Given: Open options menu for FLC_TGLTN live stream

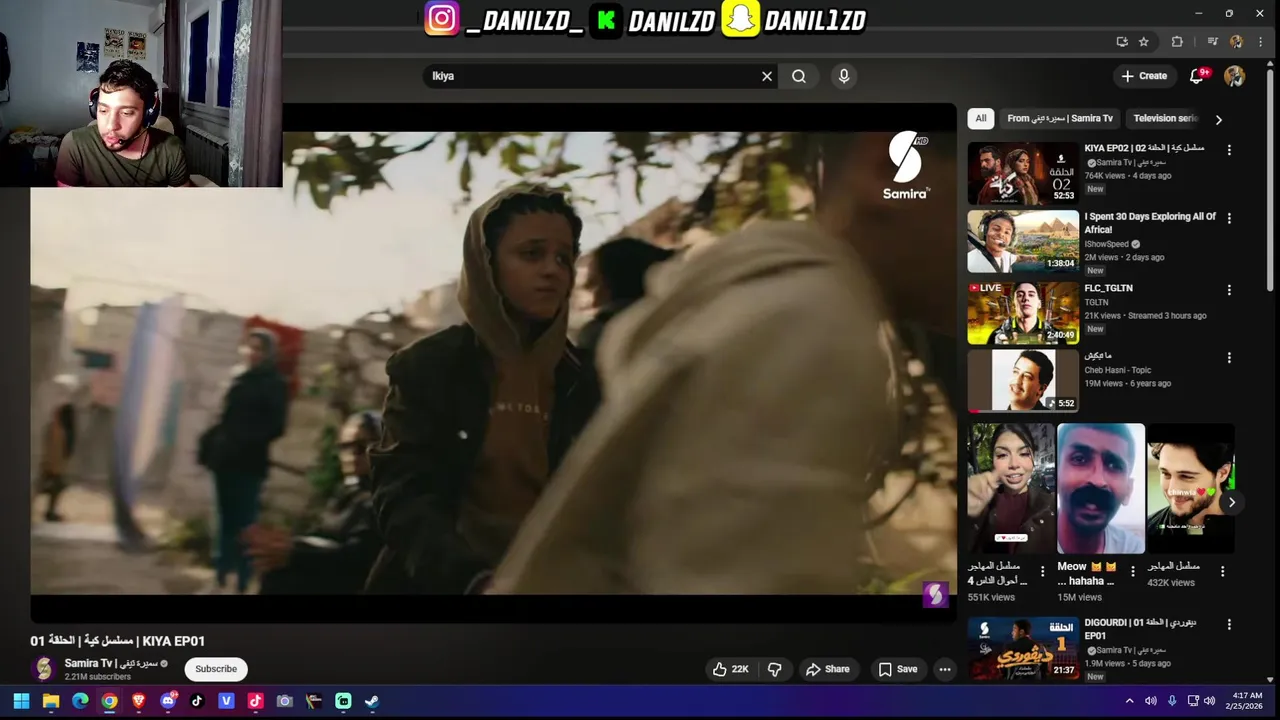Looking at the screenshot, I should (x=1229, y=290).
